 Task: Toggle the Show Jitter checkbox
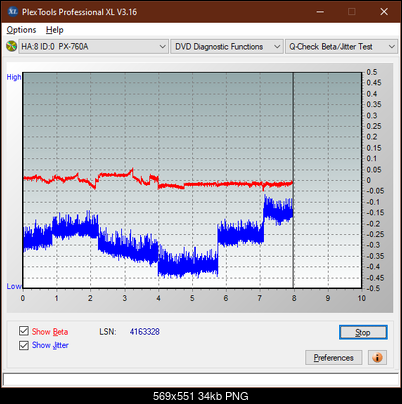point(24,345)
